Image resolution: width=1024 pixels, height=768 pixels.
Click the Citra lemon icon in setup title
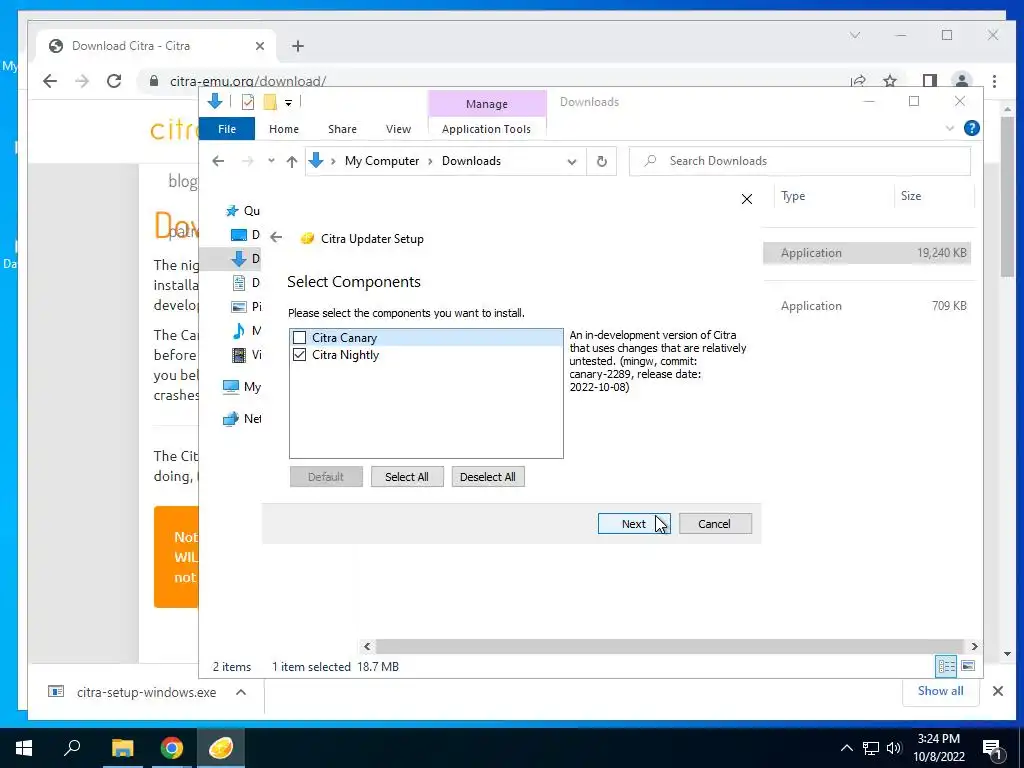pyautogui.click(x=307, y=239)
